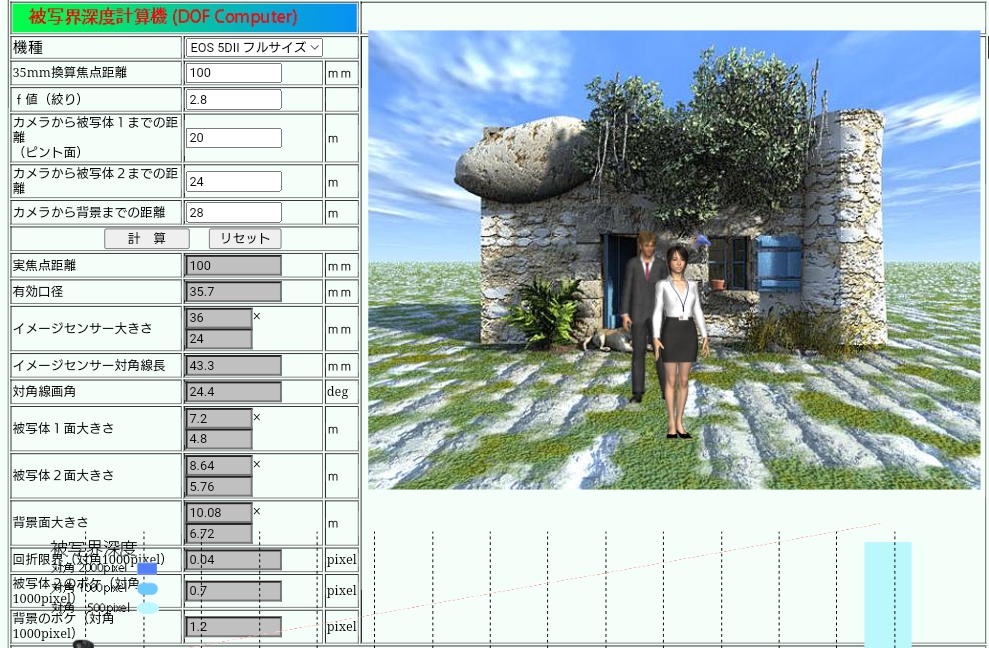Screen dimensions: 989x648
Task: Click the 機種 label cell
Action: (96, 47)
